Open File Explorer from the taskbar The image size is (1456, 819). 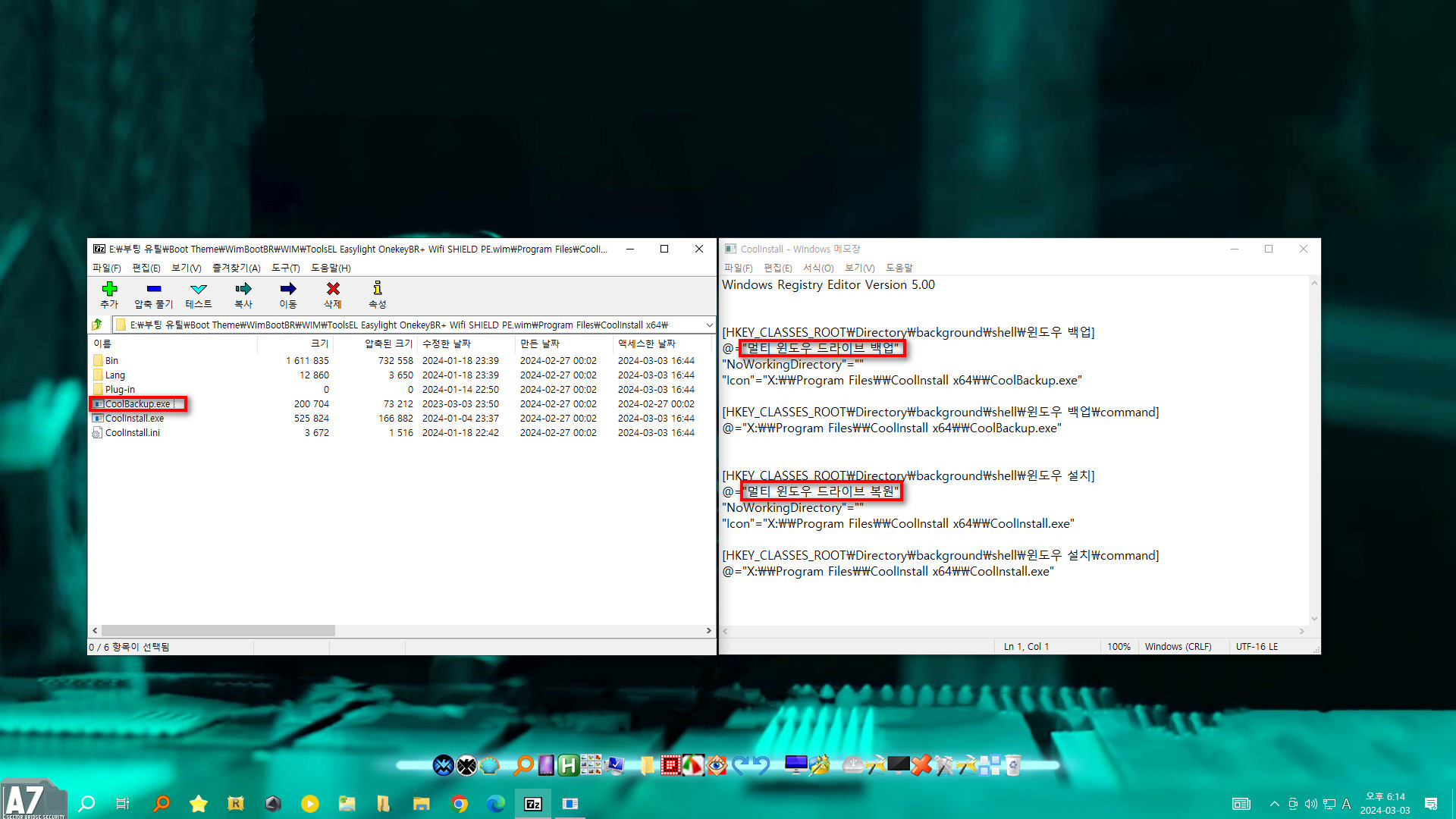(x=422, y=803)
